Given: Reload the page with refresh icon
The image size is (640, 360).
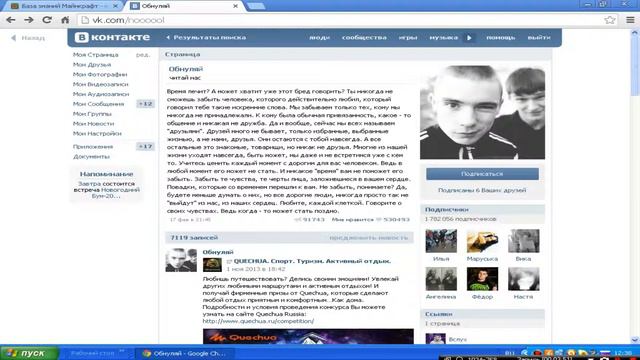Looking at the screenshot, I should coord(47,20).
